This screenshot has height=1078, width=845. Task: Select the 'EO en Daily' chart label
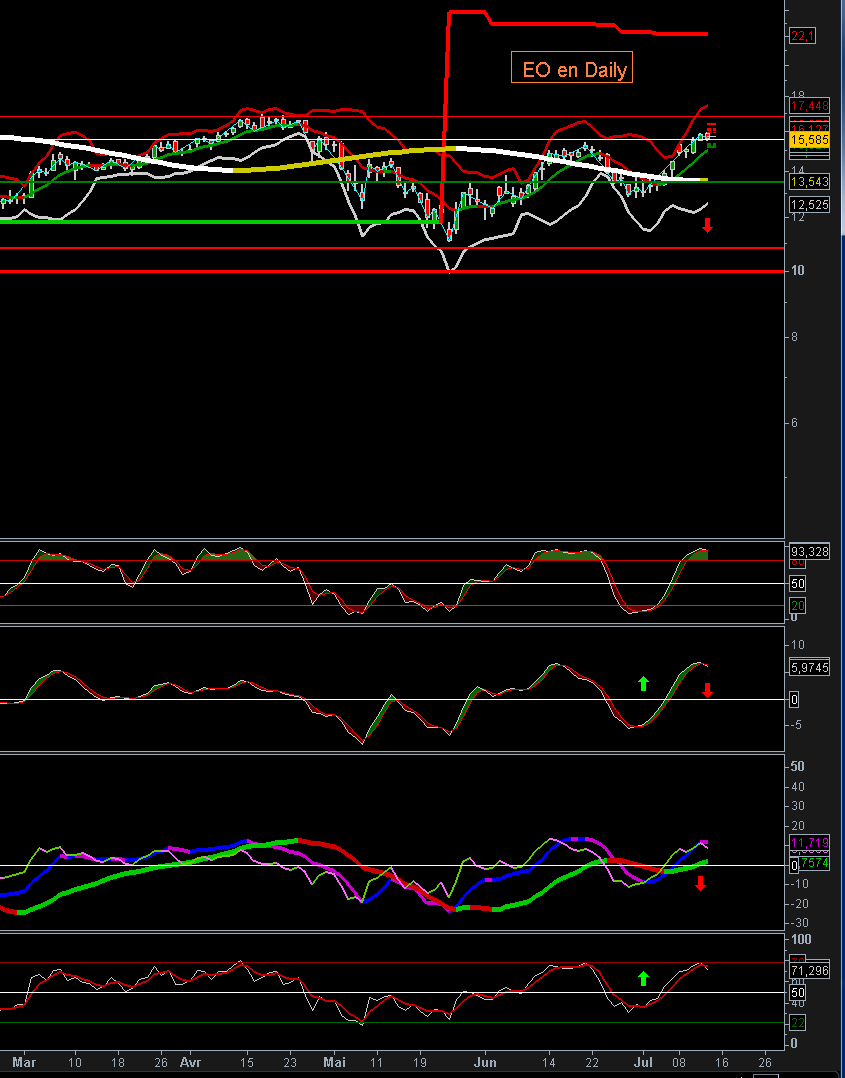coord(571,67)
